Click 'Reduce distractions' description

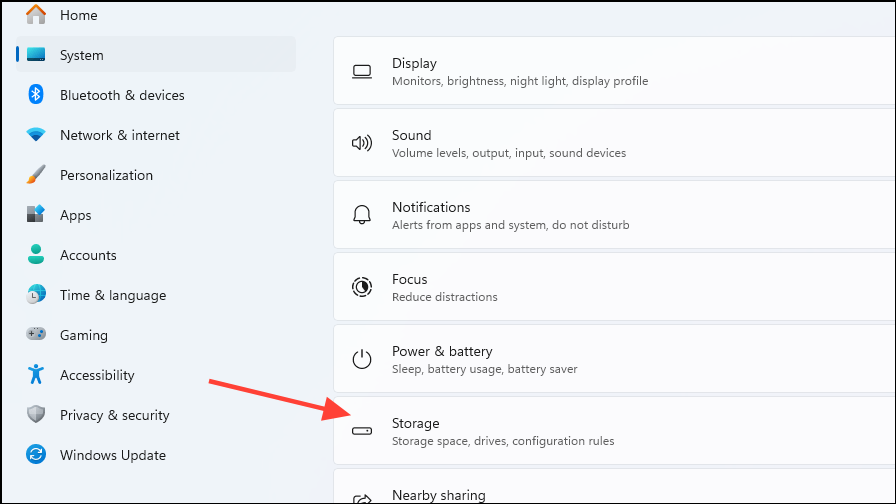click(x=445, y=297)
